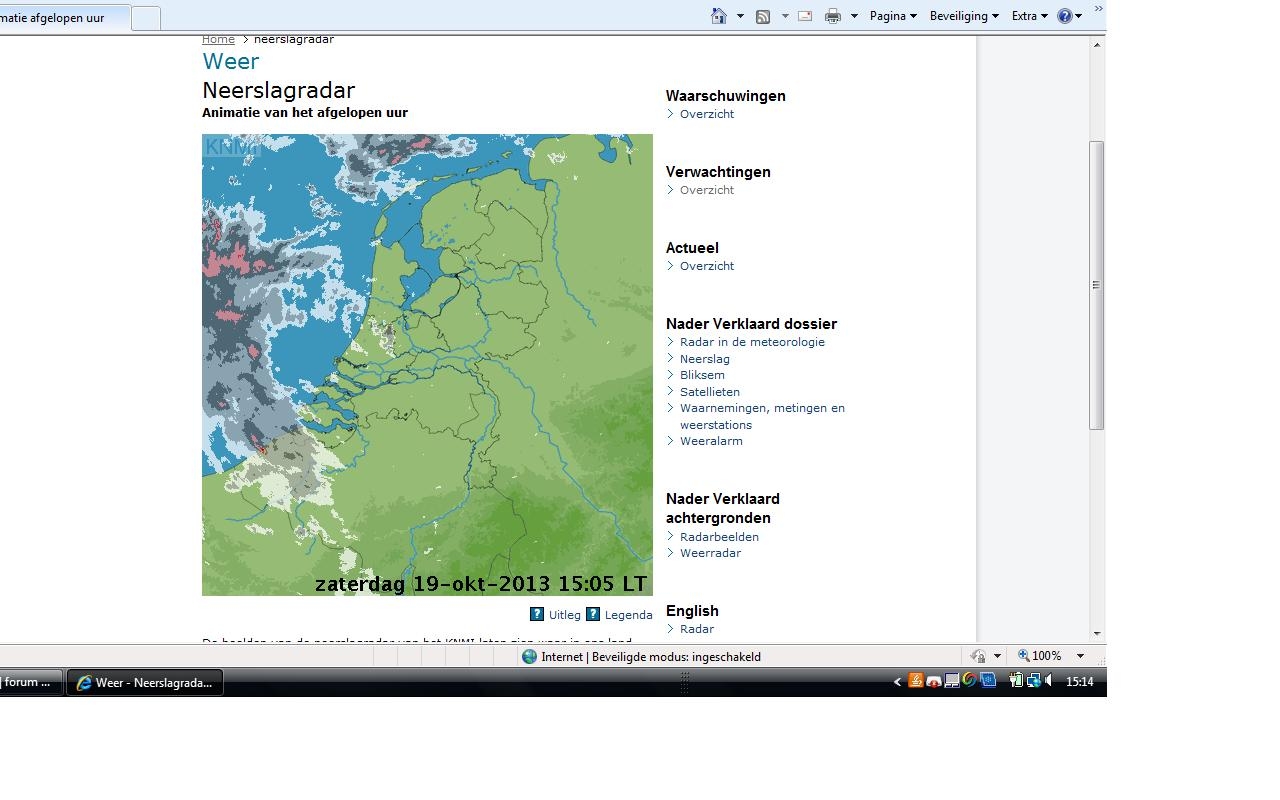The height and width of the screenshot is (800, 1280).
Task: Open the blue help question mark icon
Action: pos(1065,16)
